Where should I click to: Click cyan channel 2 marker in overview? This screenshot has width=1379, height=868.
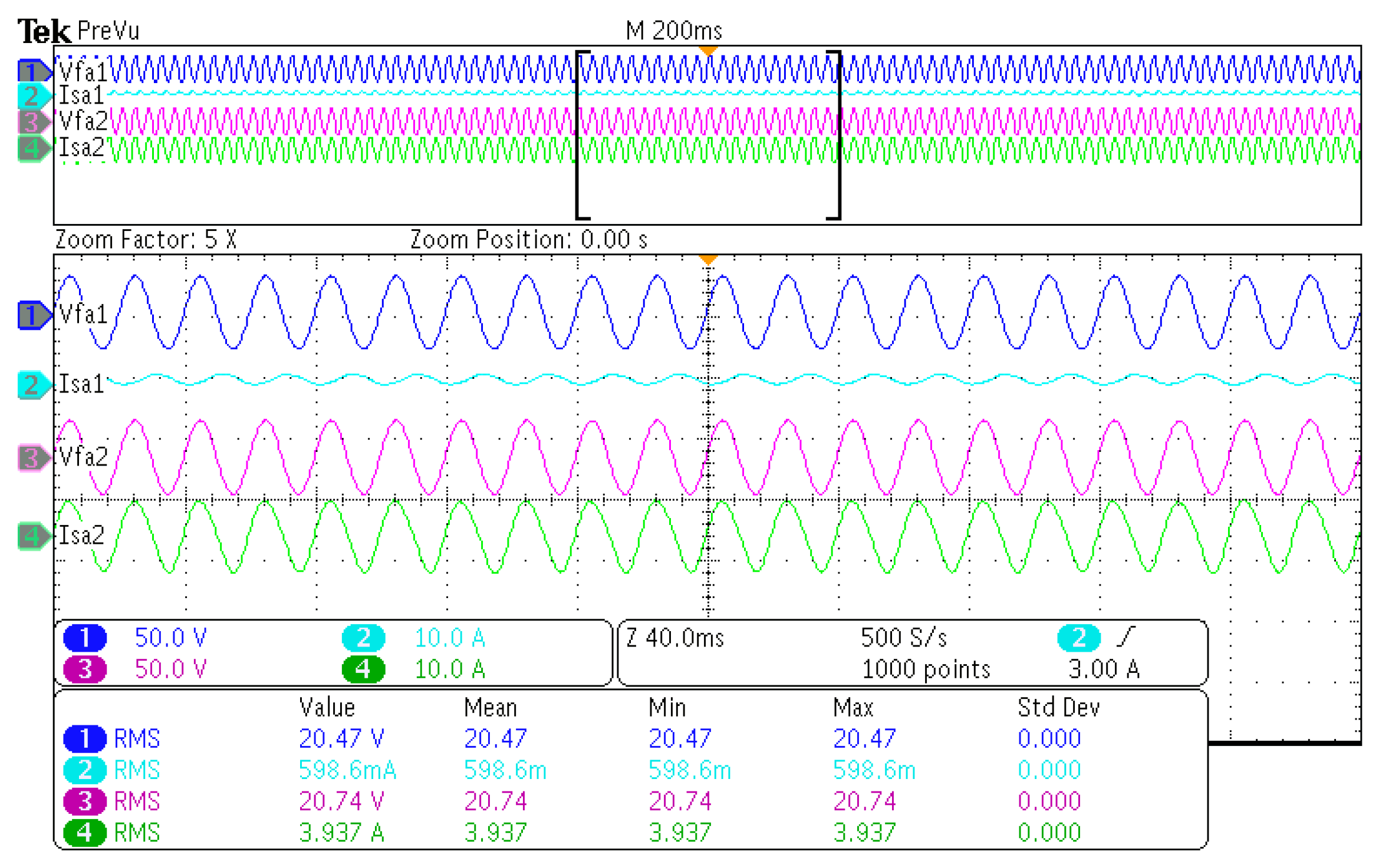click(31, 95)
